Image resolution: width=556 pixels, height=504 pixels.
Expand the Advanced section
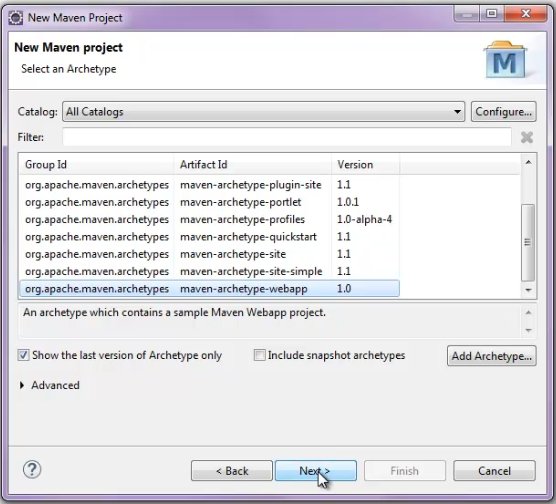(x=22, y=385)
